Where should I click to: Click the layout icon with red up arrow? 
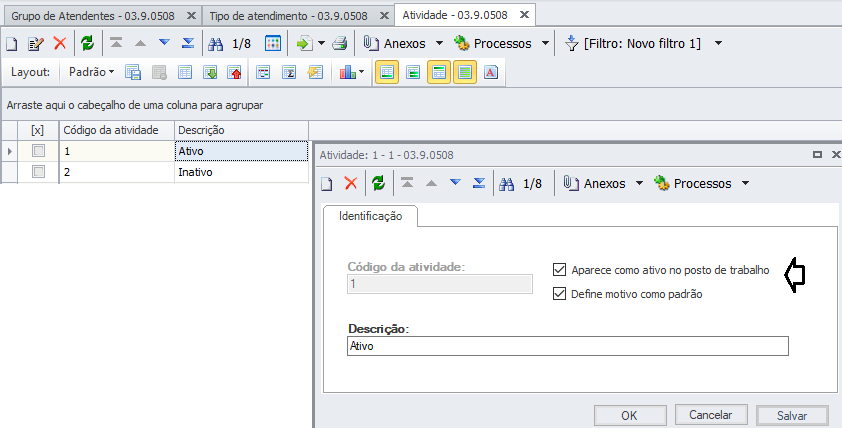click(x=234, y=72)
